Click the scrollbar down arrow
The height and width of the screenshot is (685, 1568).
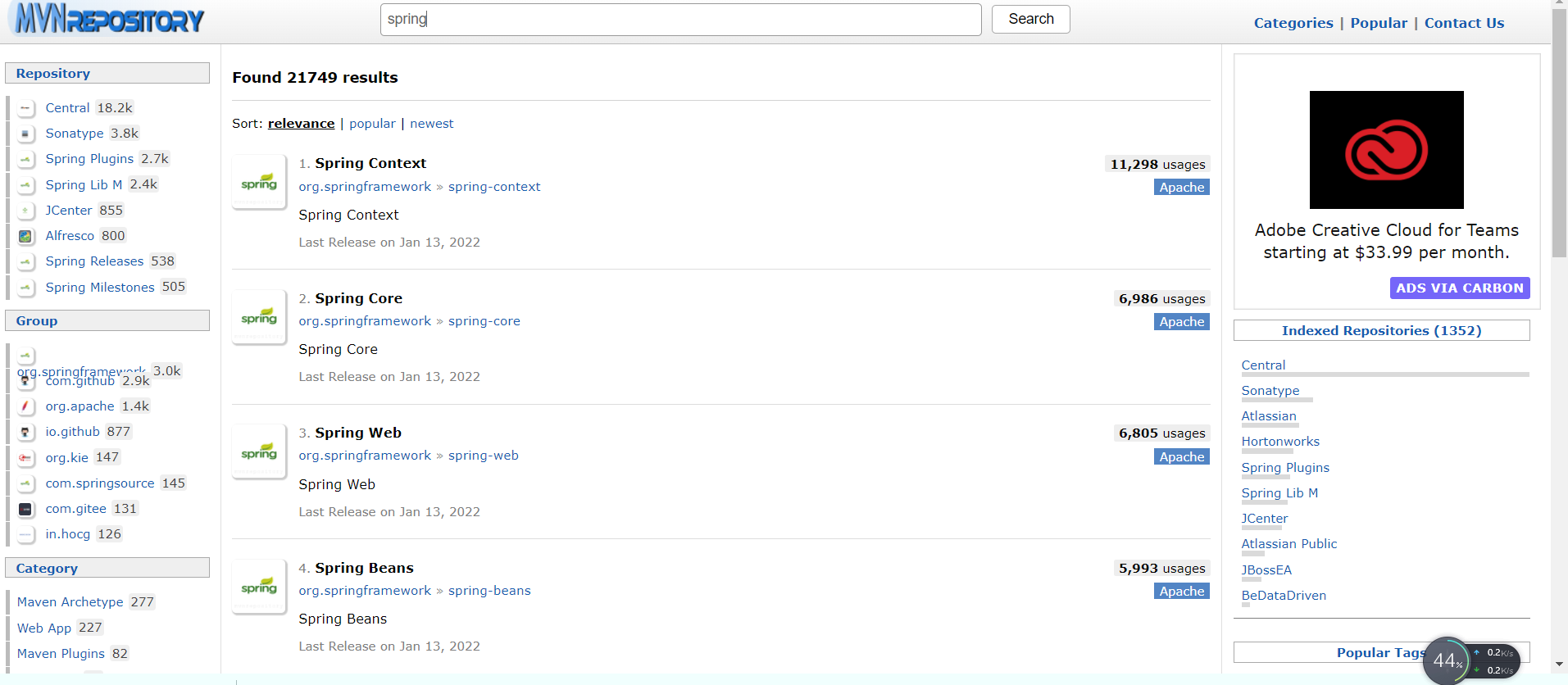point(1560,665)
